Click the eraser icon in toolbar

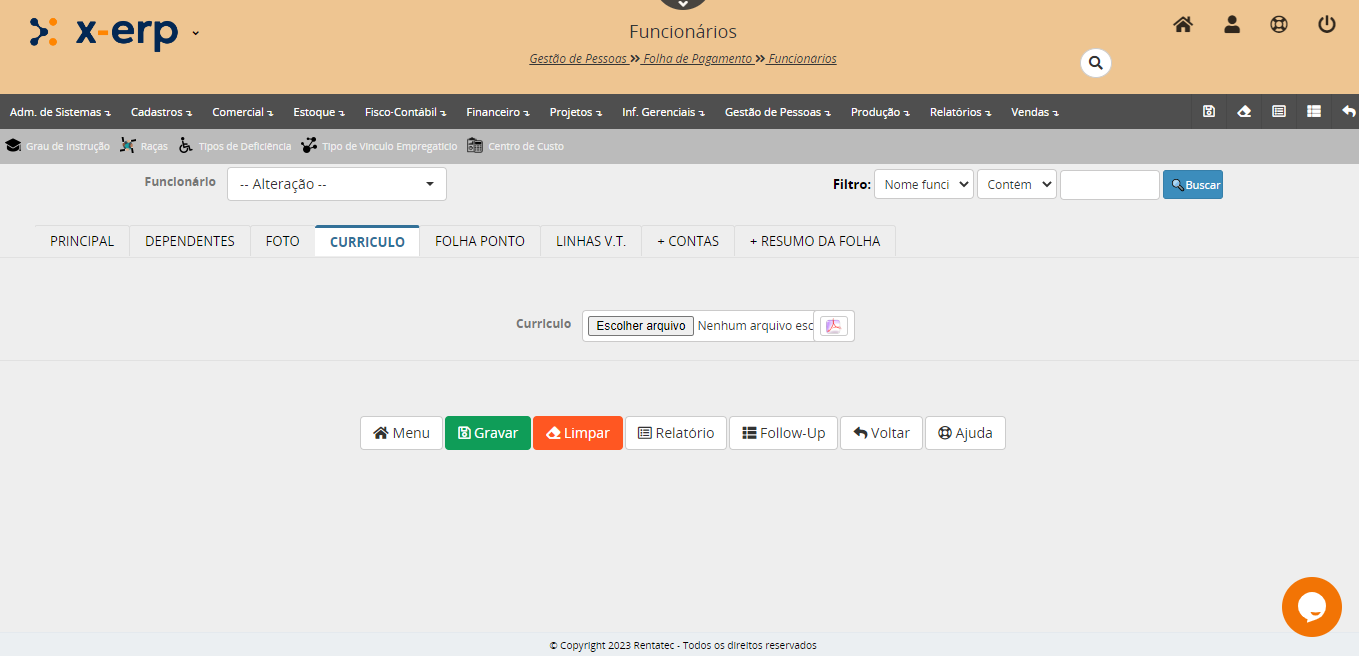click(1244, 112)
